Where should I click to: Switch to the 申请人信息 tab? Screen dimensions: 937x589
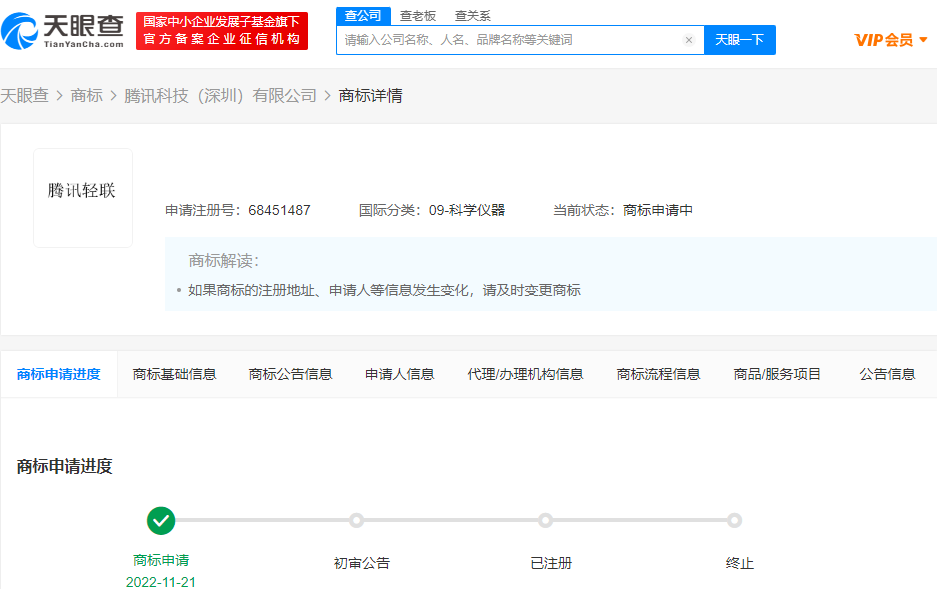[400, 375]
